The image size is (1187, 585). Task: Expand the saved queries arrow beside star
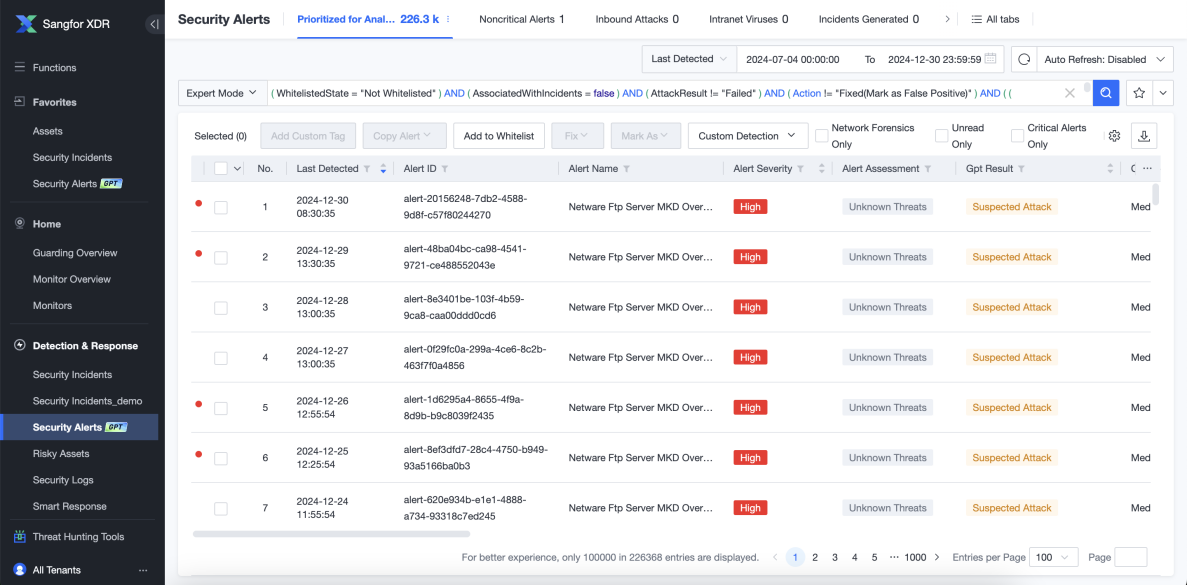pyautogui.click(x=1163, y=93)
